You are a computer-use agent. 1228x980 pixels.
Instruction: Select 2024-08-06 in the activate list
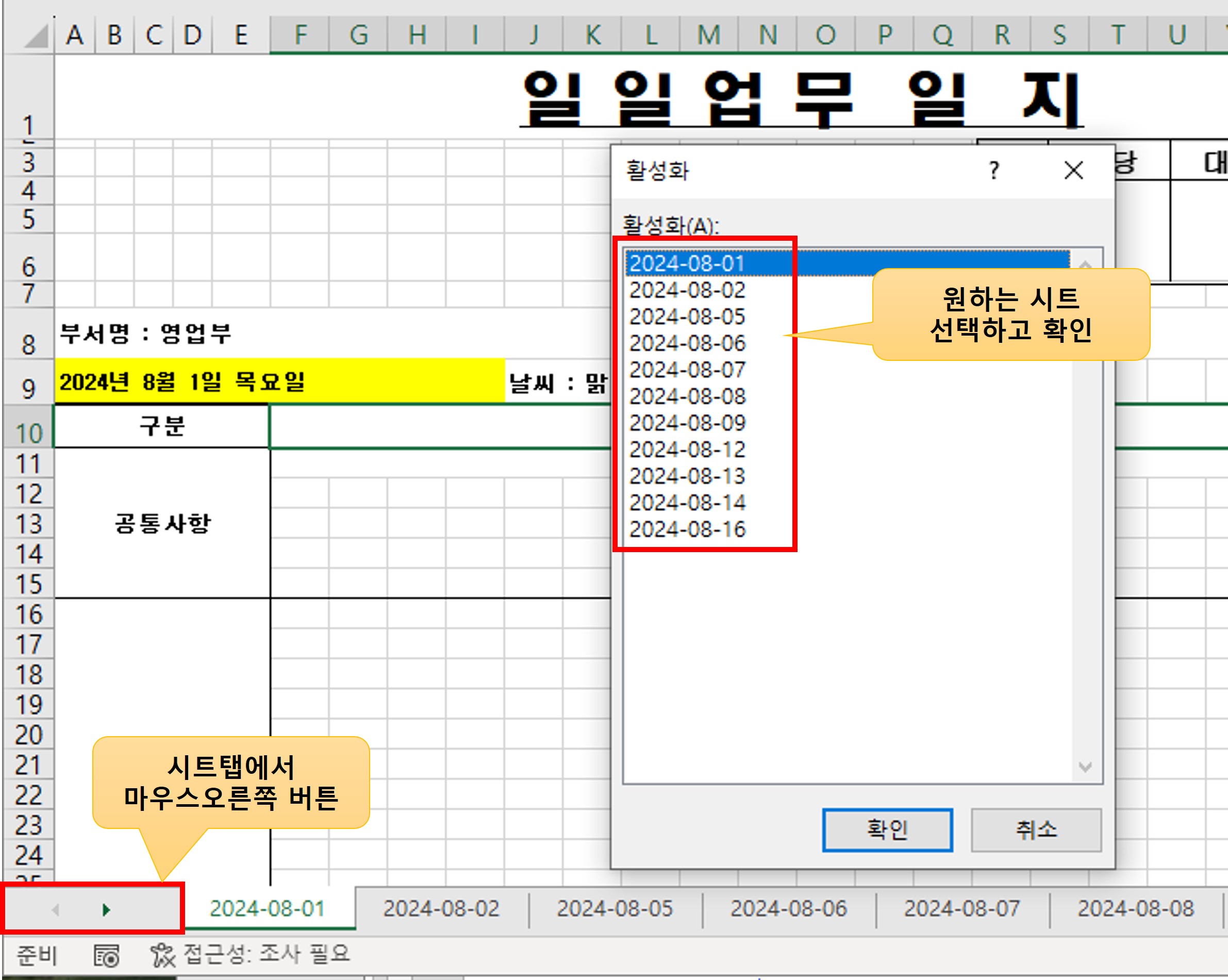pos(847,343)
